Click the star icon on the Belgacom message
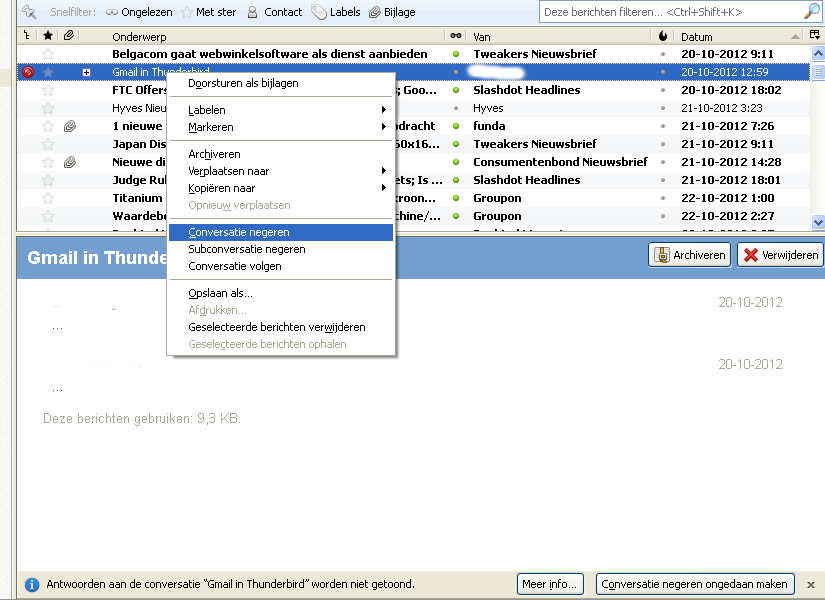The image size is (825, 600). click(x=47, y=54)
